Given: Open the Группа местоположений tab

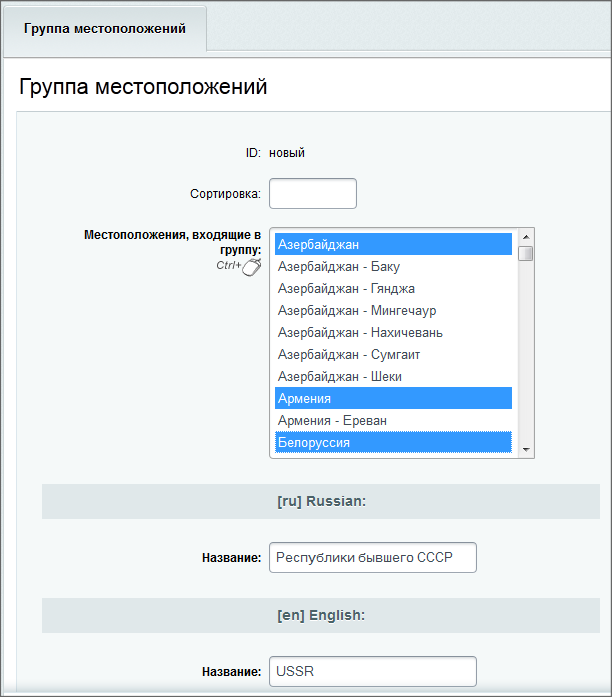Looking at the screenshot, I should [x=105, y=29].
